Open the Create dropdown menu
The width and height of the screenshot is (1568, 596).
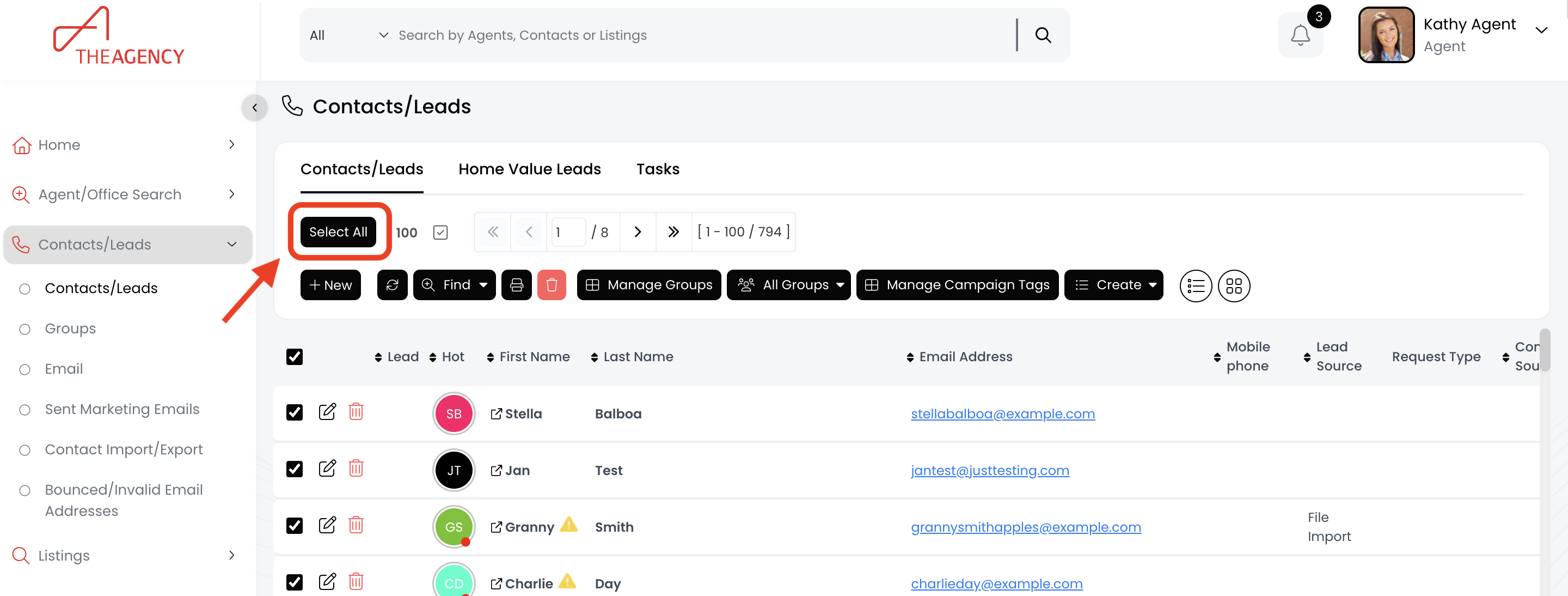coord(1113,285)
